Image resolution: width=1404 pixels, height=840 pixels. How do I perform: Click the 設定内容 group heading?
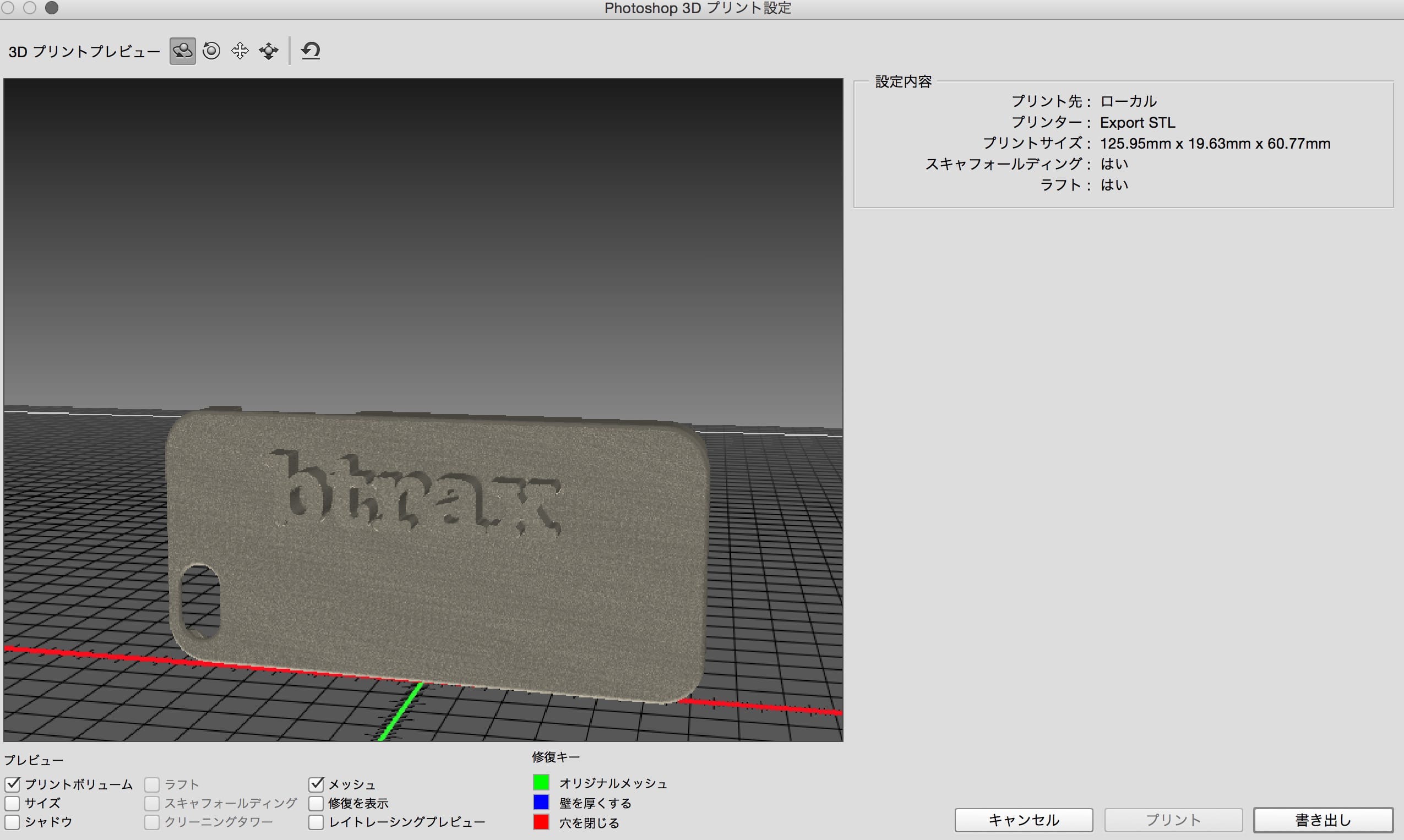coord(904,81)
